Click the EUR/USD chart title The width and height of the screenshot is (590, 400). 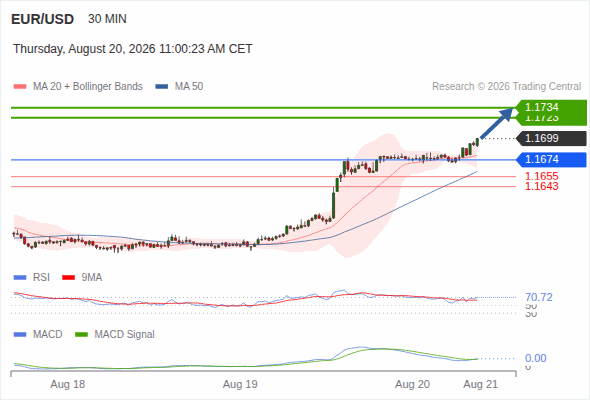[43, 19]
